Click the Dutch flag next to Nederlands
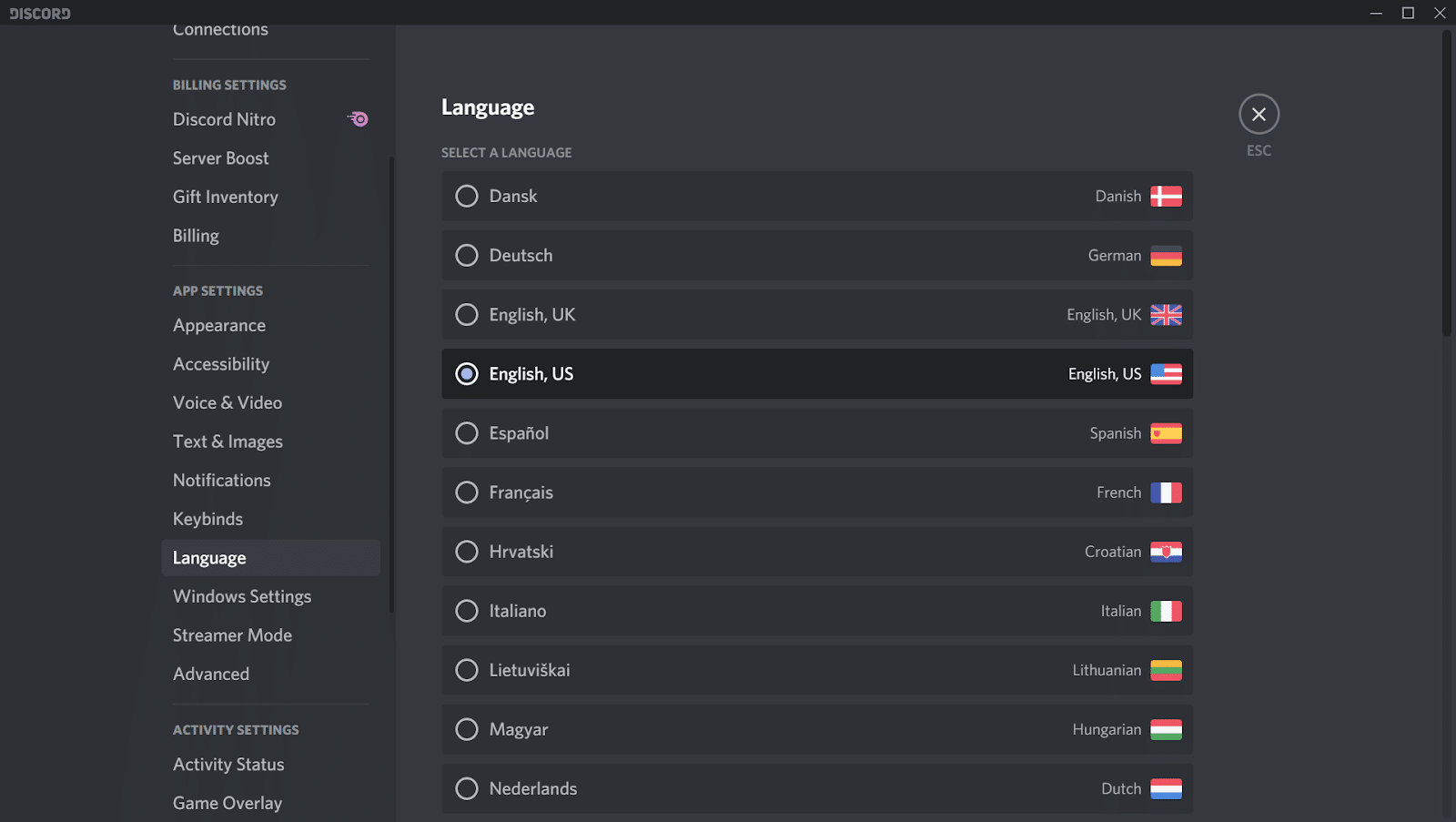Viewport: 1456px width, 822px height. (x=1167, y=788)
